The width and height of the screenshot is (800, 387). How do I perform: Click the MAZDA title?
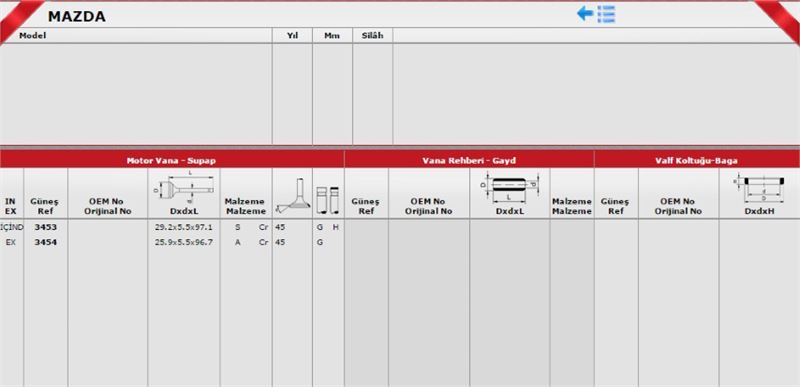(x=77, y=16)
